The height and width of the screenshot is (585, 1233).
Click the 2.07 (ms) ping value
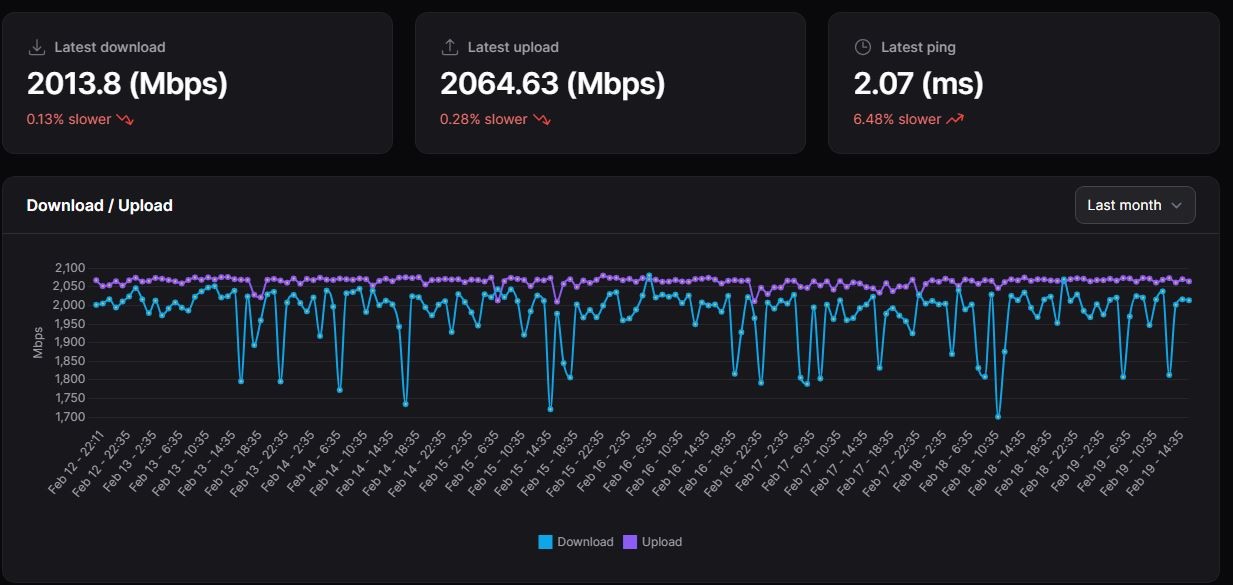918,84
